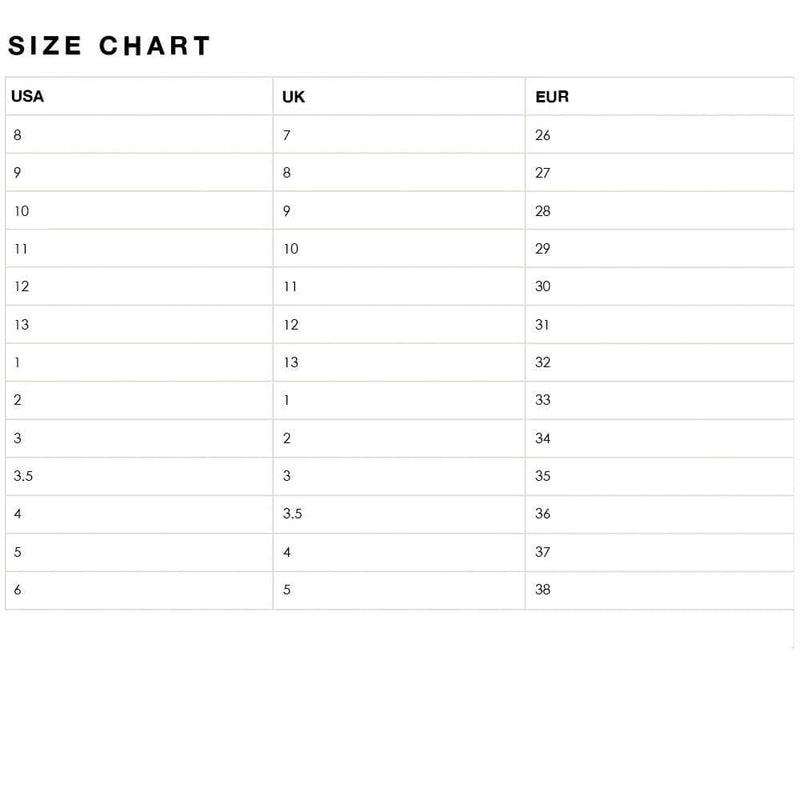Screen dimensions: 800x800
Task: Select EUR size 35 cell
Action: 543,476
